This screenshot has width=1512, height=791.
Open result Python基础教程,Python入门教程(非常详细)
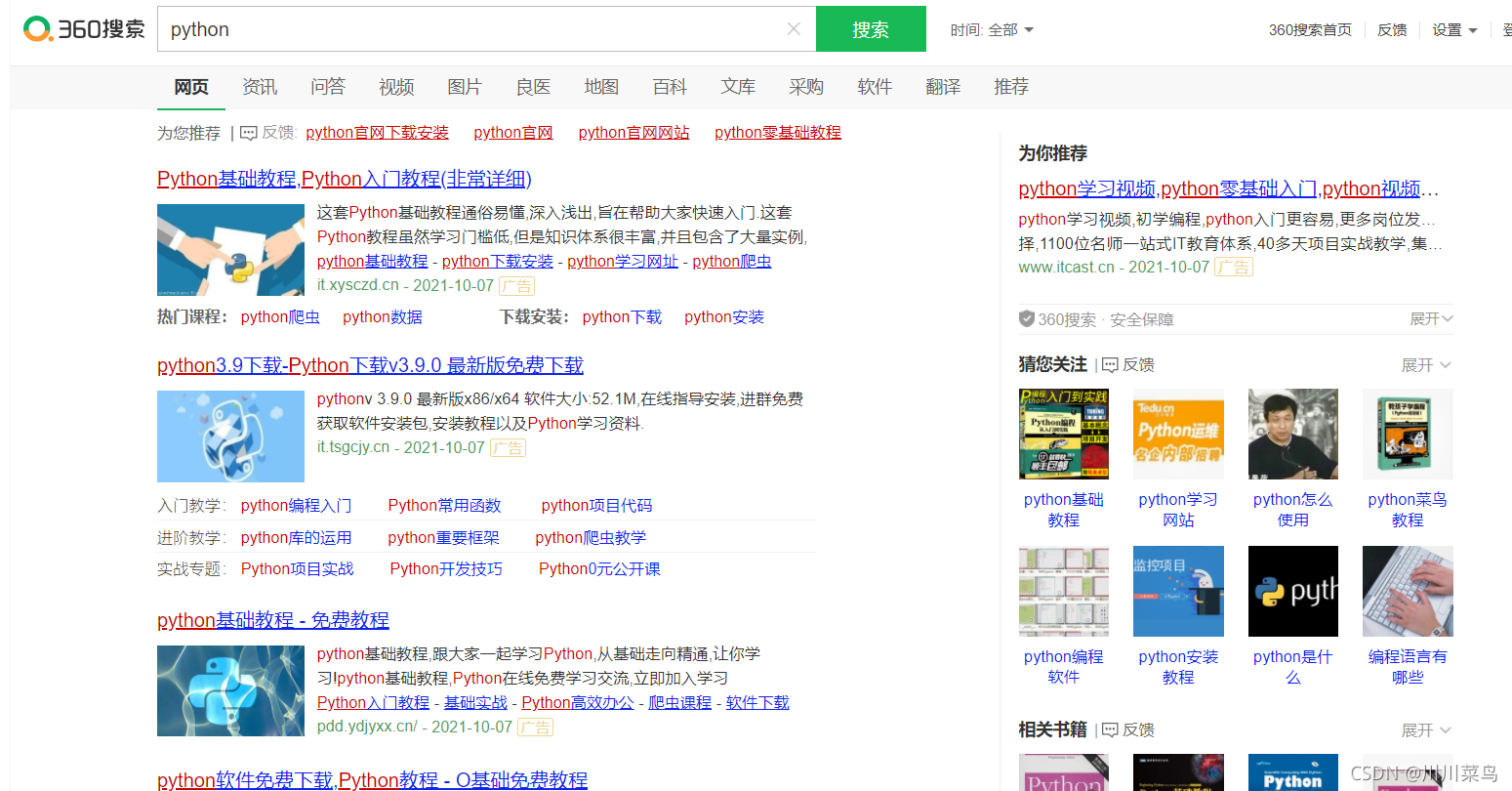point(344,179)
